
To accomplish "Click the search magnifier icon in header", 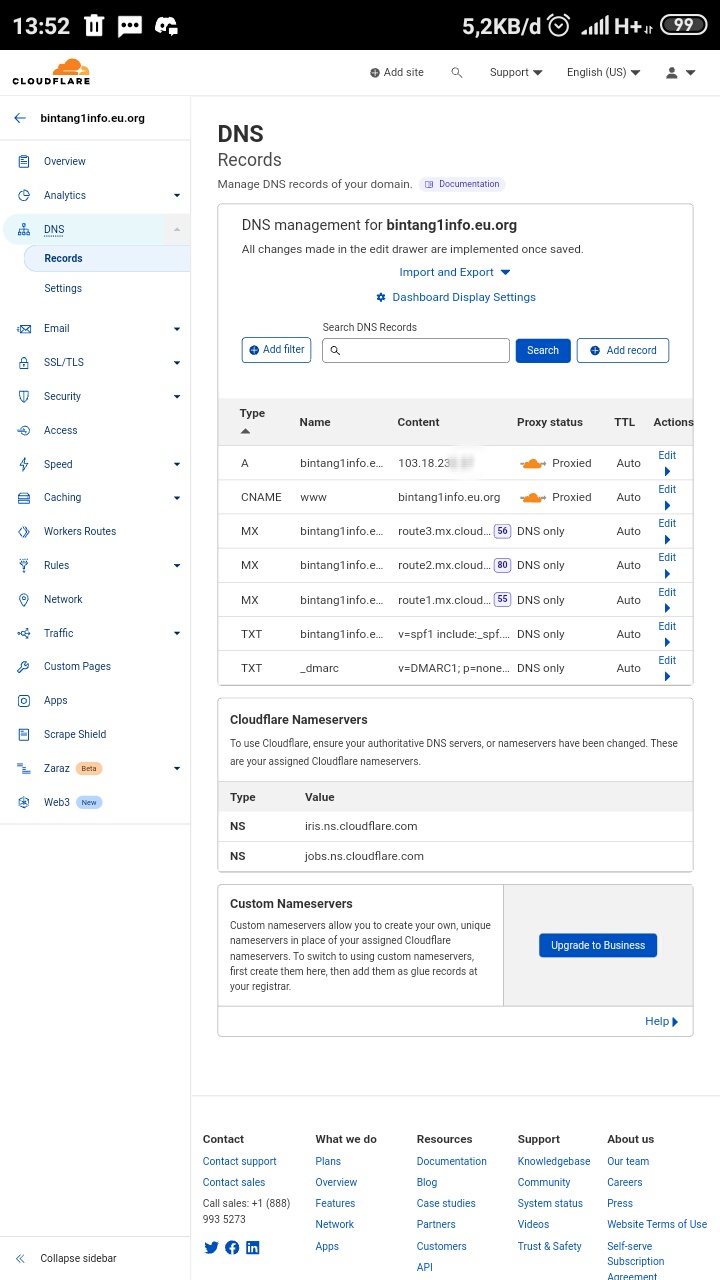I will click(x=457, y=73).
